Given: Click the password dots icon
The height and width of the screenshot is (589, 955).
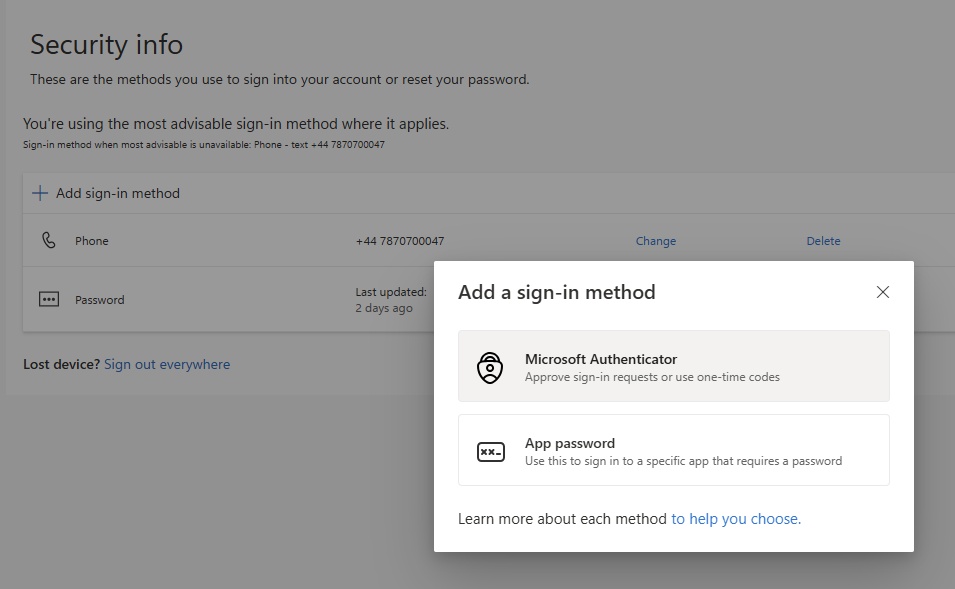Looking at the screenshot, I should [48, 299].
